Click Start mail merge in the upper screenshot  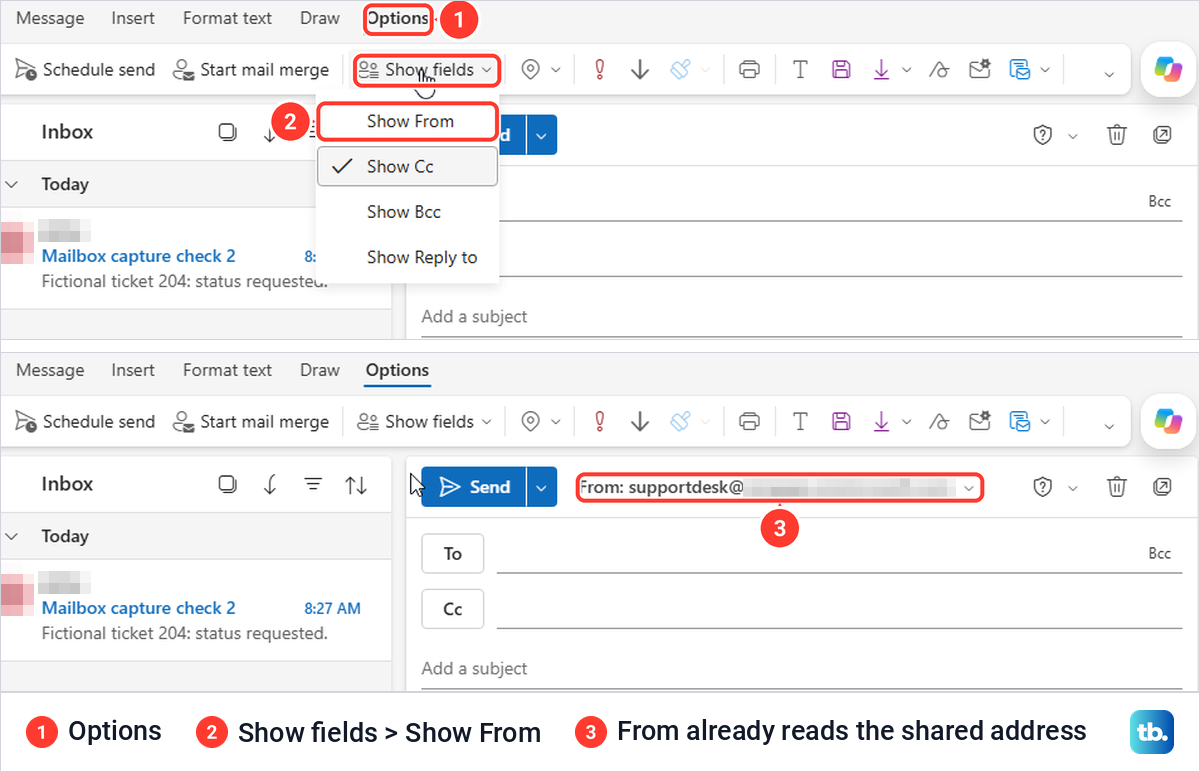(251, 69)
